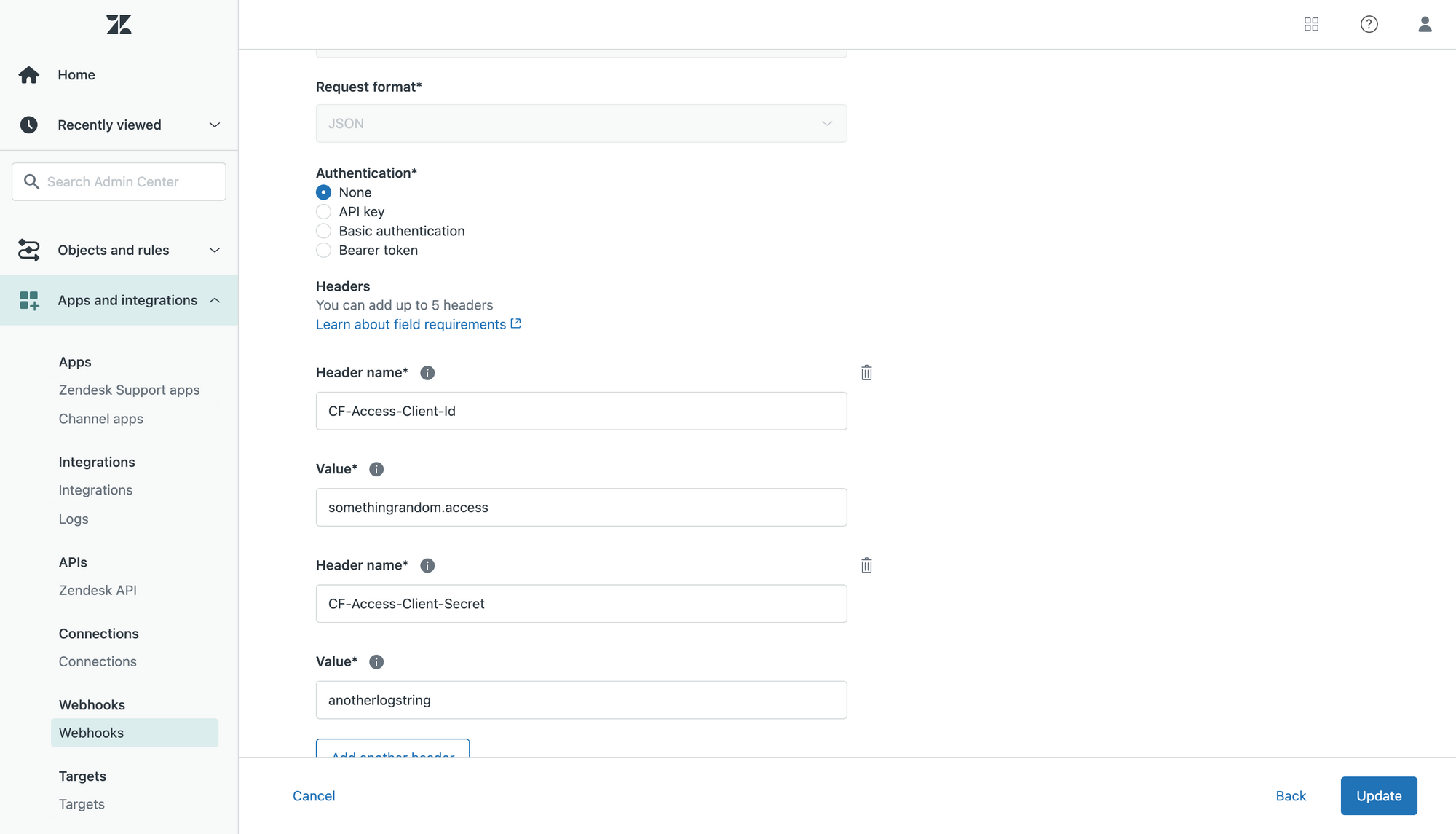Click the Recently viewed clock icon

[x=27, y=124]
